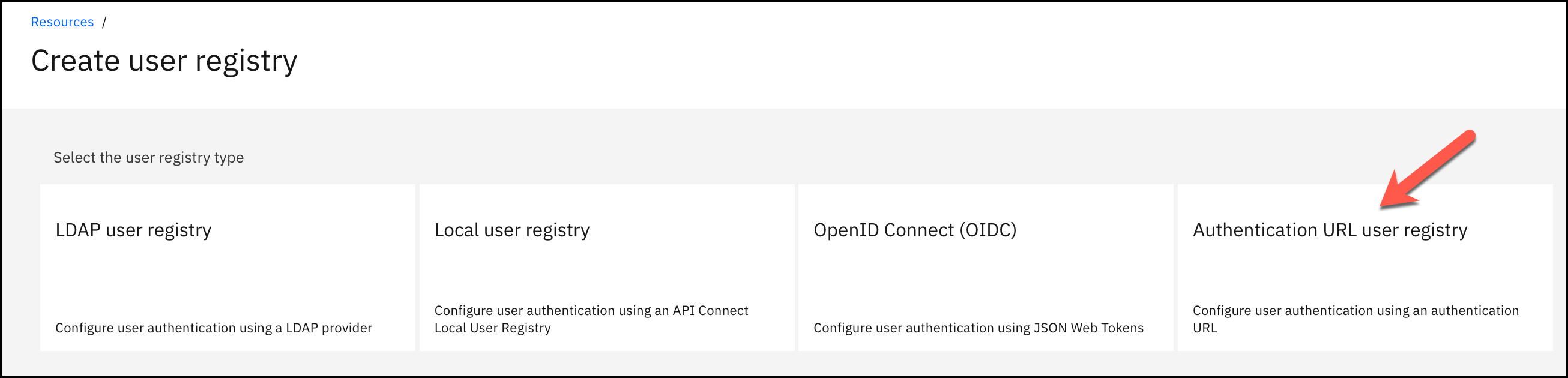This screenshot has width=1568, height=378.
Task: Click the 'using JSON Web Tokens' description text
Action: pos(978,328)
